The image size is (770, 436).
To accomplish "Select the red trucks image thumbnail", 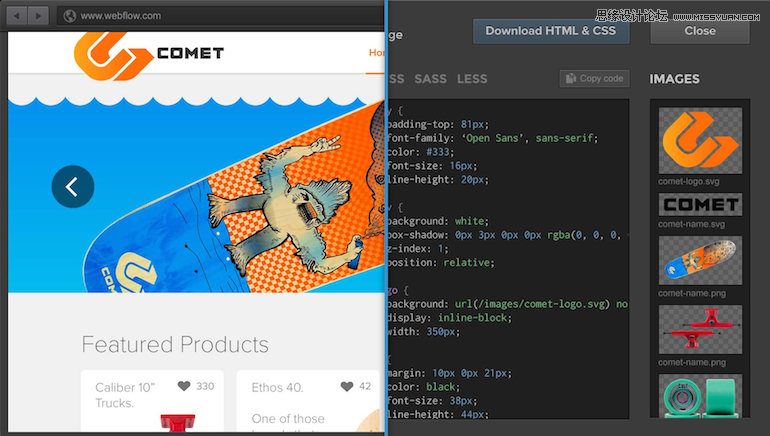I will click(x=700, y=329).
